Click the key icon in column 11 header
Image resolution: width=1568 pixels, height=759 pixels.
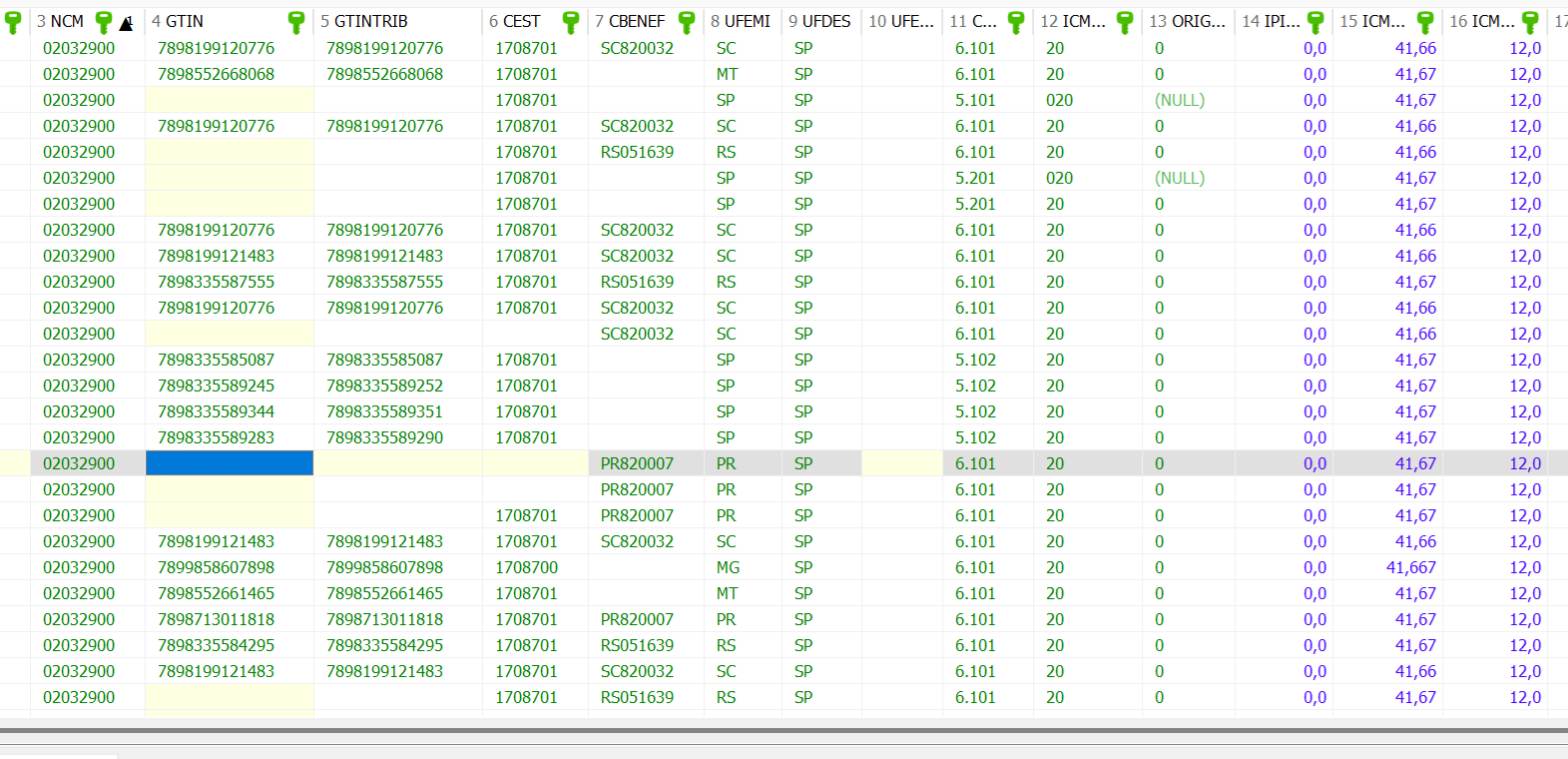click(x=1016, y=22)
